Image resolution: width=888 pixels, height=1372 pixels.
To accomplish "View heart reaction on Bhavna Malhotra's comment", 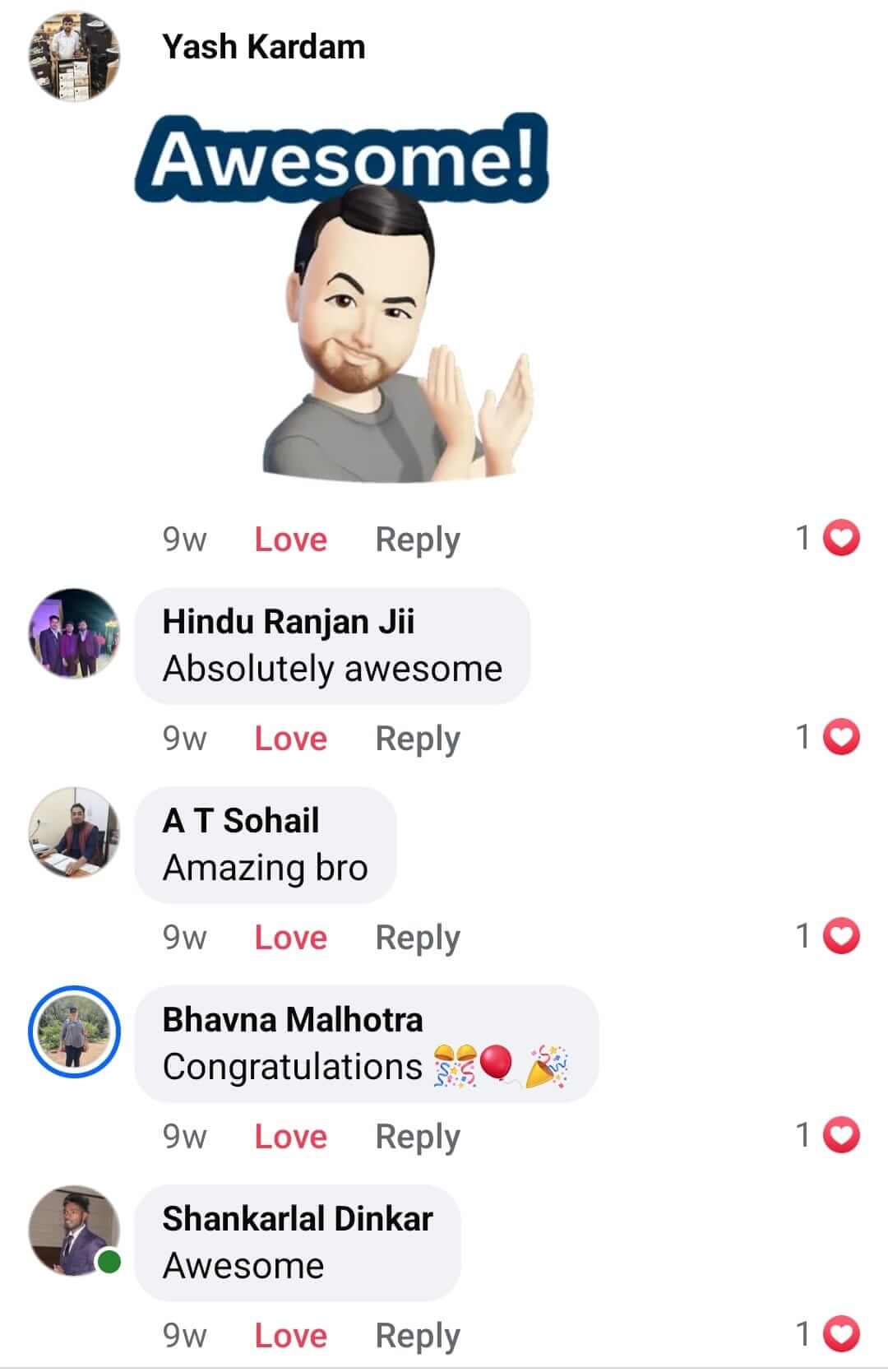I will pyautogui.click(x=827, y=1135).
